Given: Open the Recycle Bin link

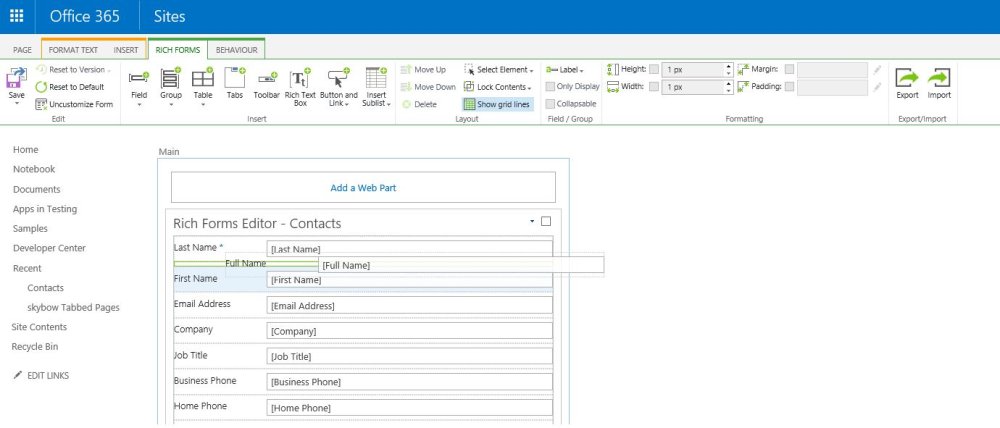Looking at the screenshot, I should click(34, 346).
